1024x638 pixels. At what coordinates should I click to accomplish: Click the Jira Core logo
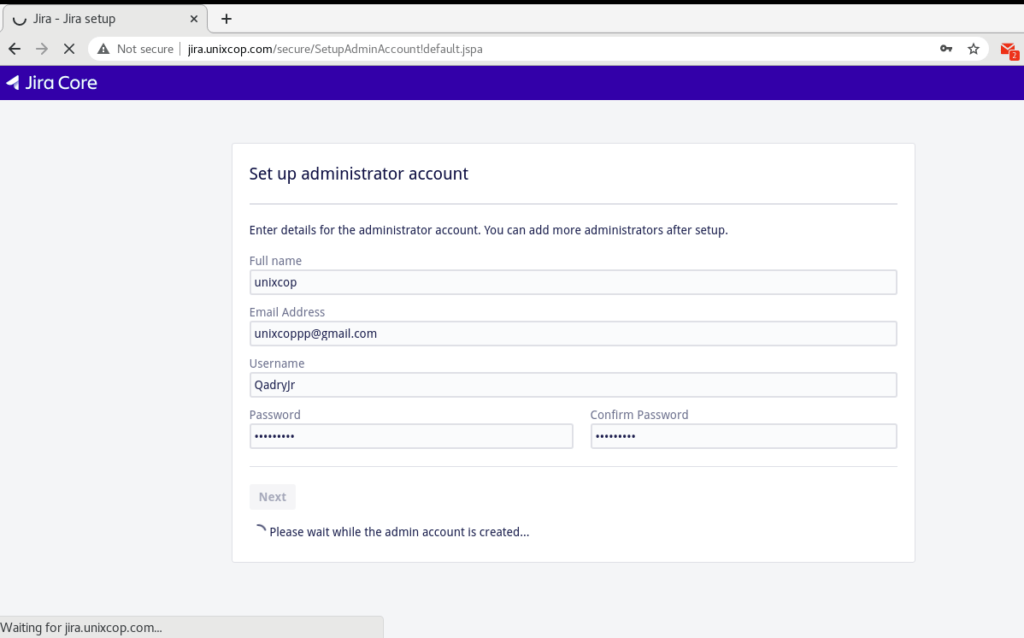point(52,83)
